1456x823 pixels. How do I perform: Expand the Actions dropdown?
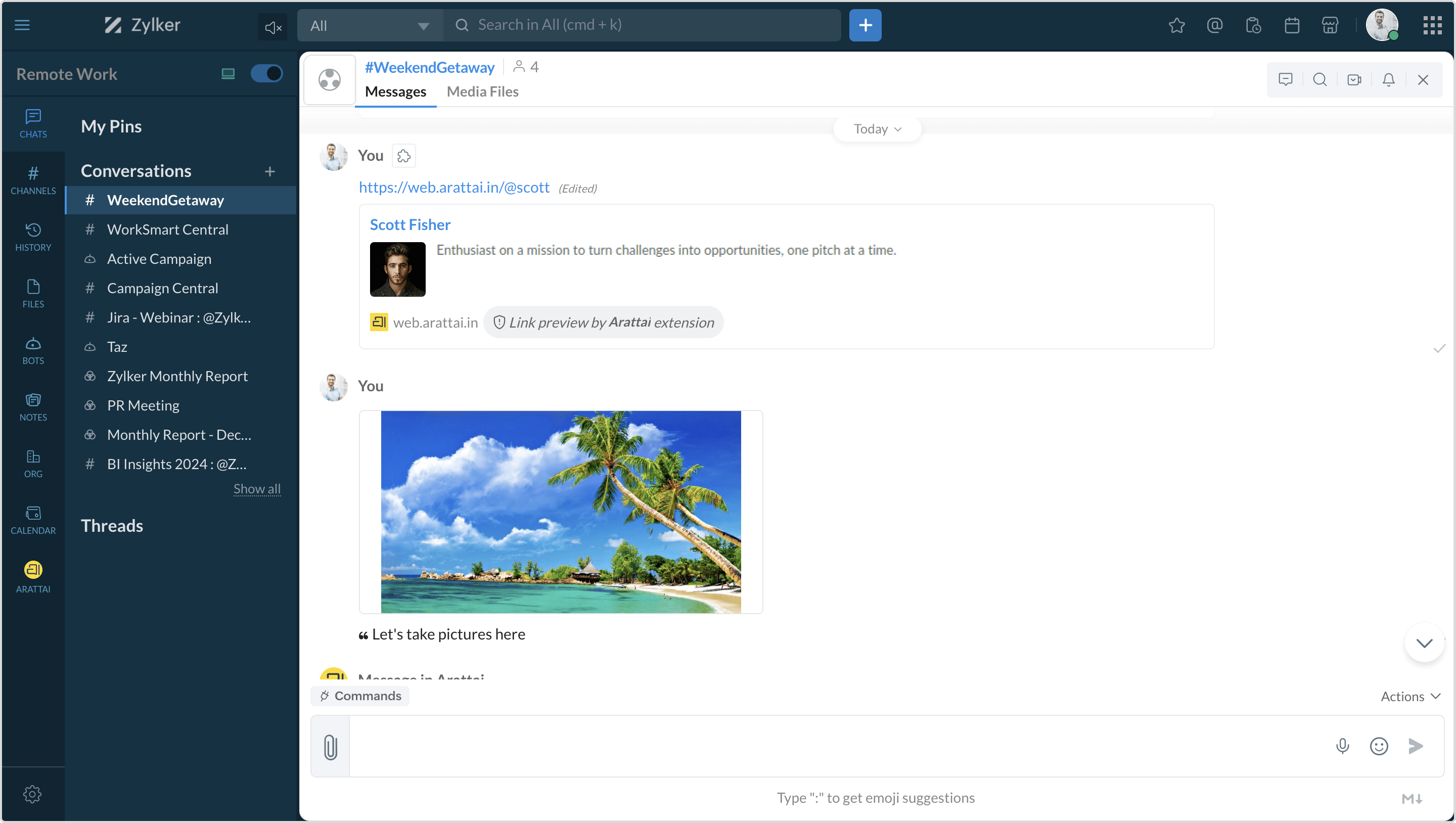pyautogui.click(x=1410, y=697)
